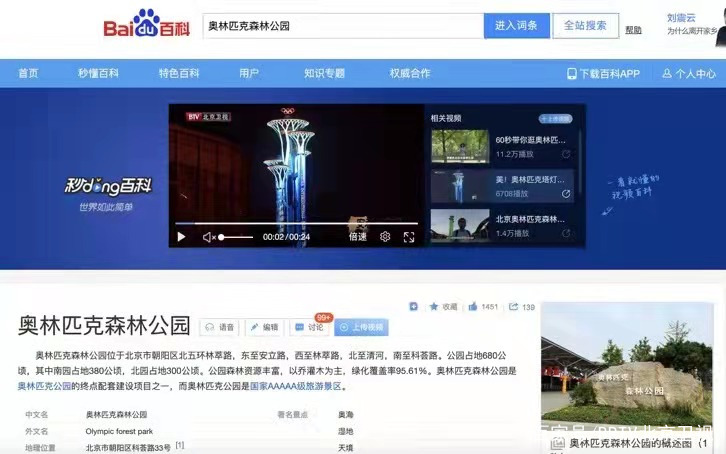Focus the search box with 奥林匹克森林公园
This screenshot has height=454, width=726.
pyautogui.click(x=343, y=26)
